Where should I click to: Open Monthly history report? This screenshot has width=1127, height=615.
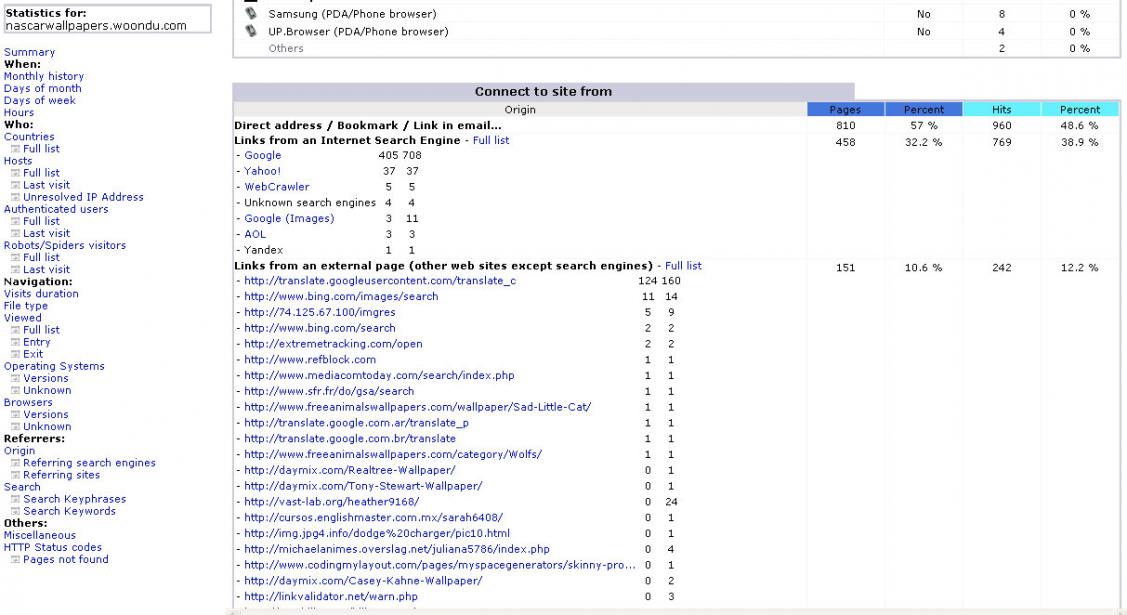click(44, 76)
